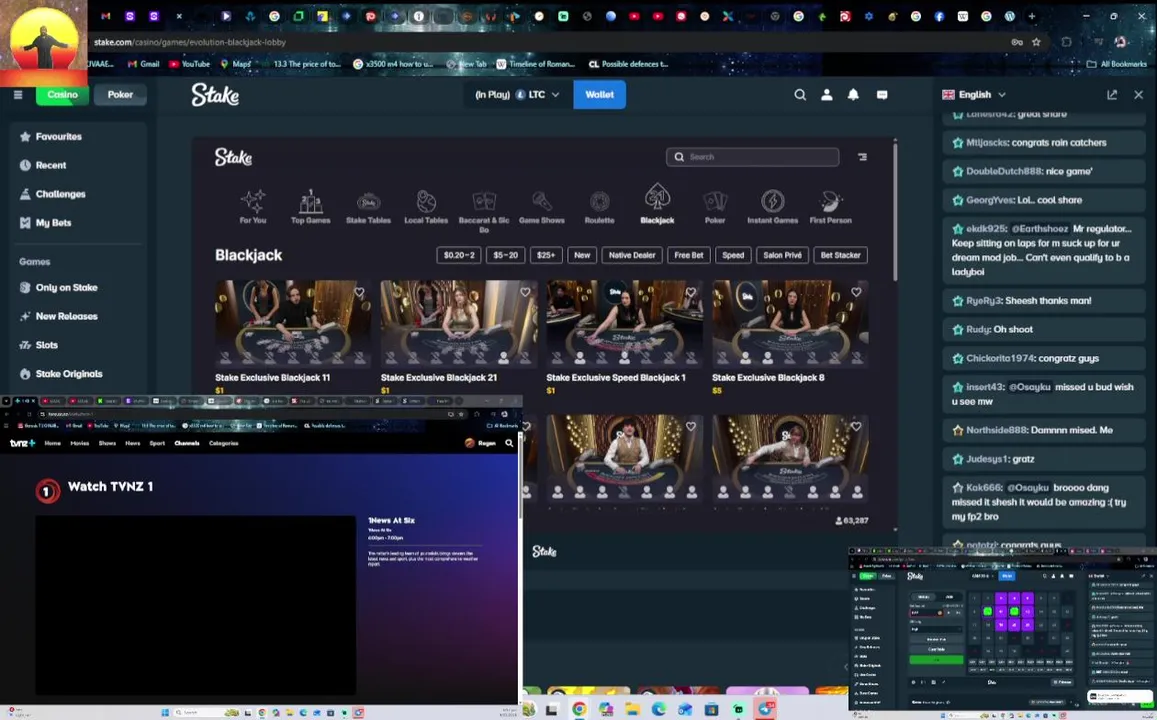The image size is (1157, 720).
Task: Open the Instant Games category
Action: pyautogui.click(x=773, y=206)
